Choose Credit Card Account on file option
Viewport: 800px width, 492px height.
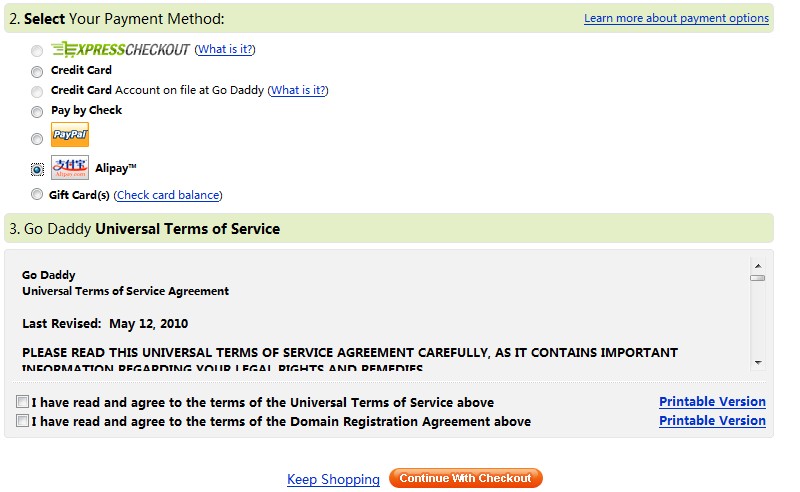[37, 91]
